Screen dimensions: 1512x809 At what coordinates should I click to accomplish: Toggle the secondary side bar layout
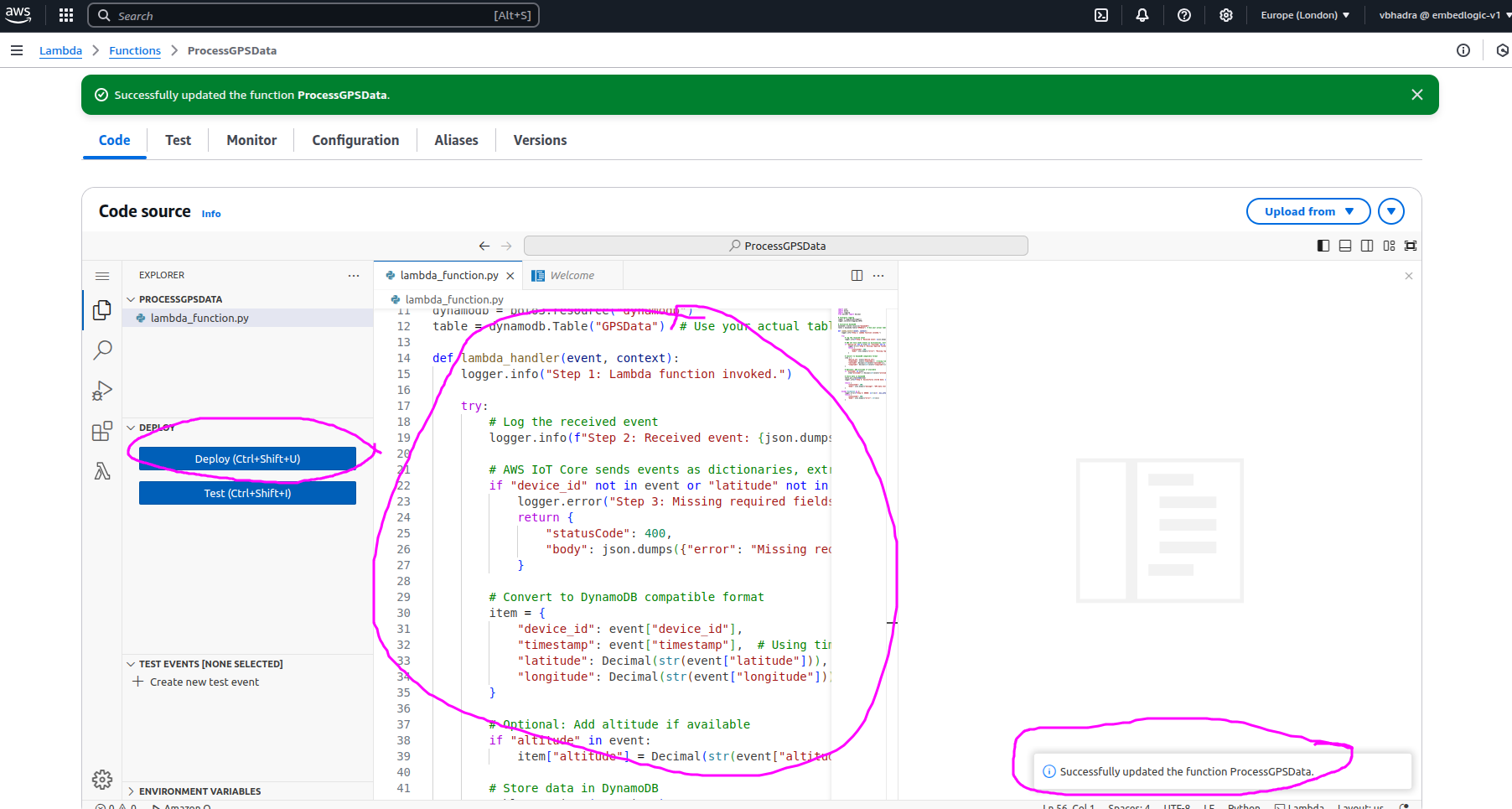click(x=1367, y=246)
